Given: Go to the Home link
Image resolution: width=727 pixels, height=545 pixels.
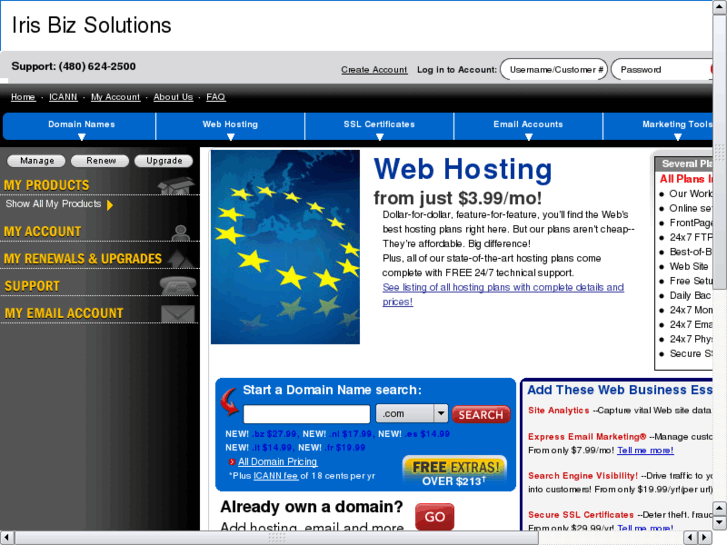Looking at the screenshot, I should [x=23, y=97].
